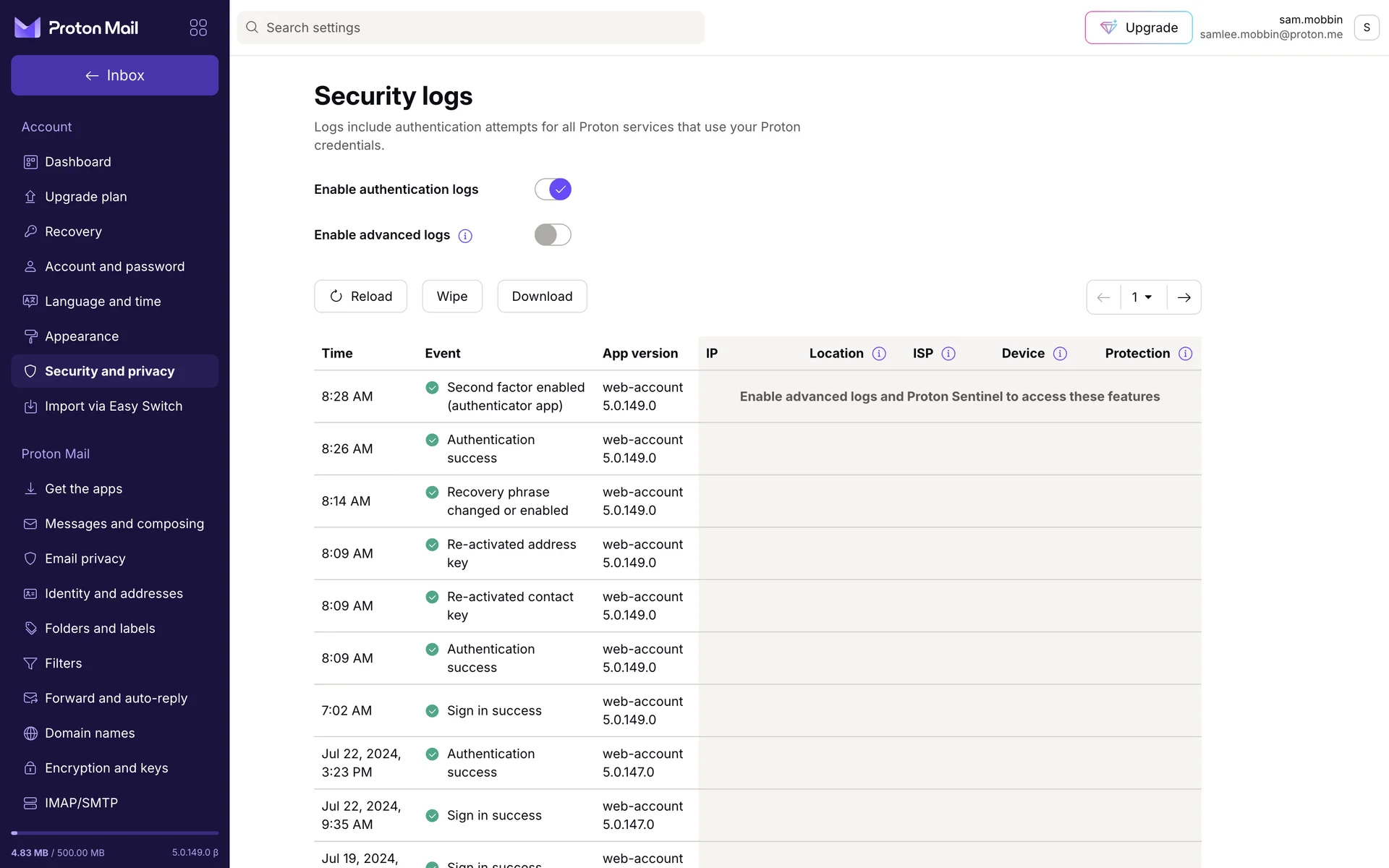
Task: Go to the next logs page arrow
Action: [1184, 297]
